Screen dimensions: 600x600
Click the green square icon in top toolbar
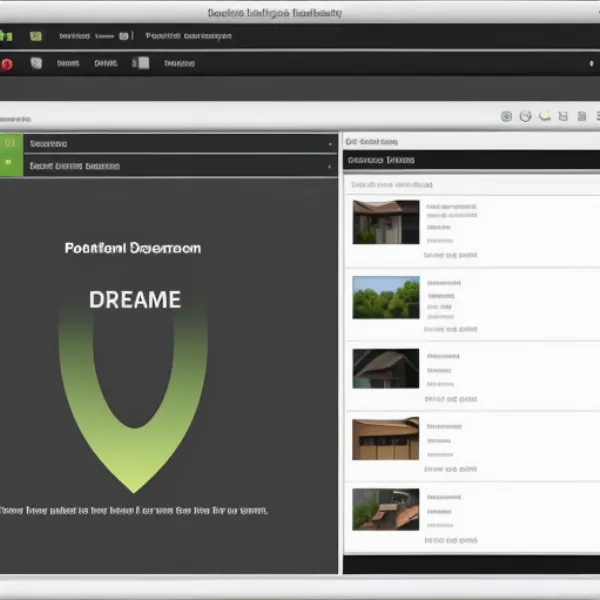coord(36,36)
